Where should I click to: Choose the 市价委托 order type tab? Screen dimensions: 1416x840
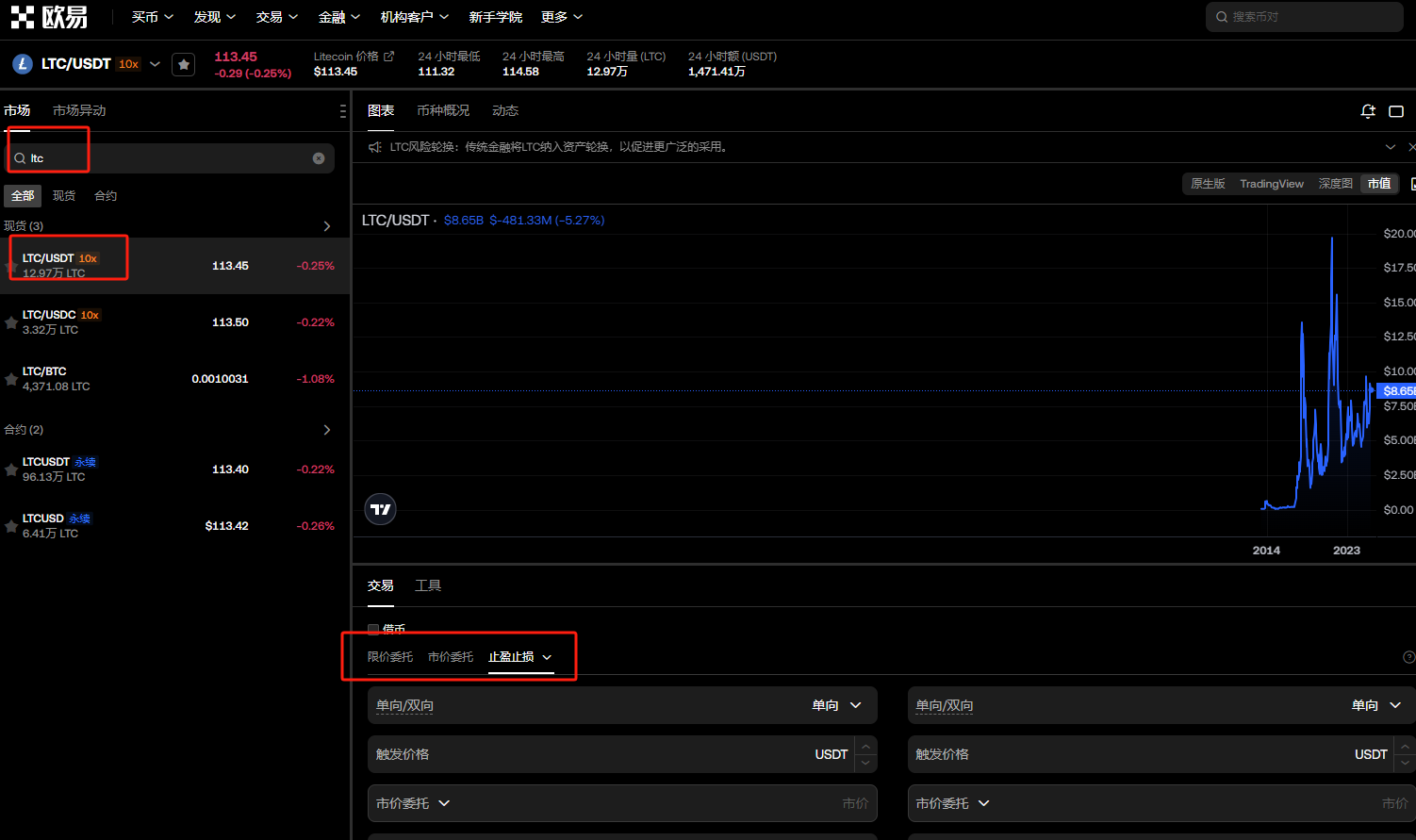(451, 657)
